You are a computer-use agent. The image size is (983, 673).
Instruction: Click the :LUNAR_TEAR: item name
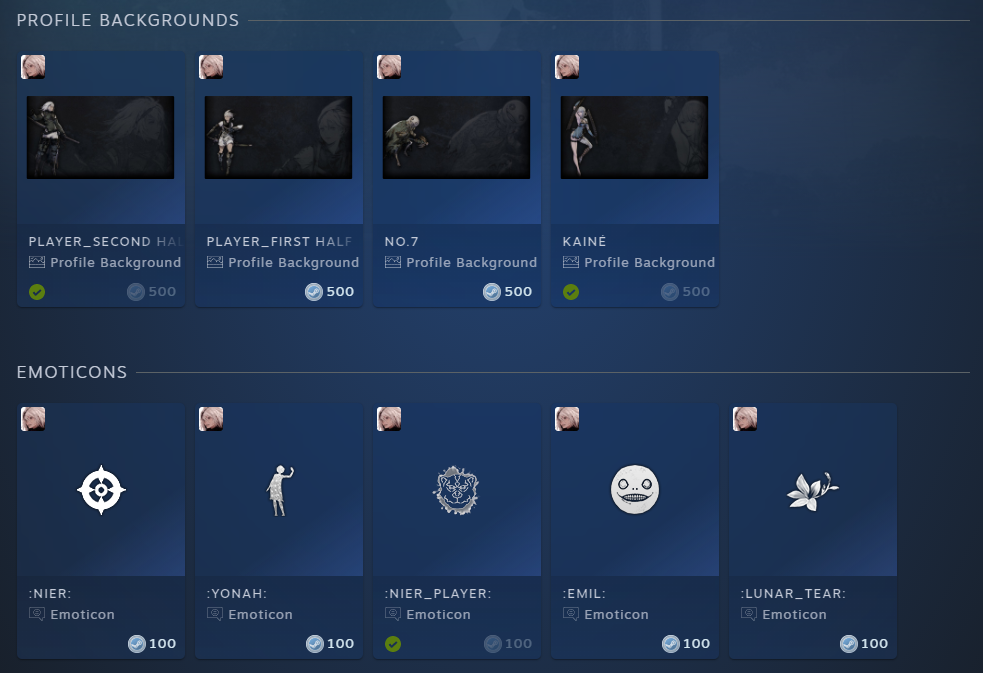click(793, 593)
